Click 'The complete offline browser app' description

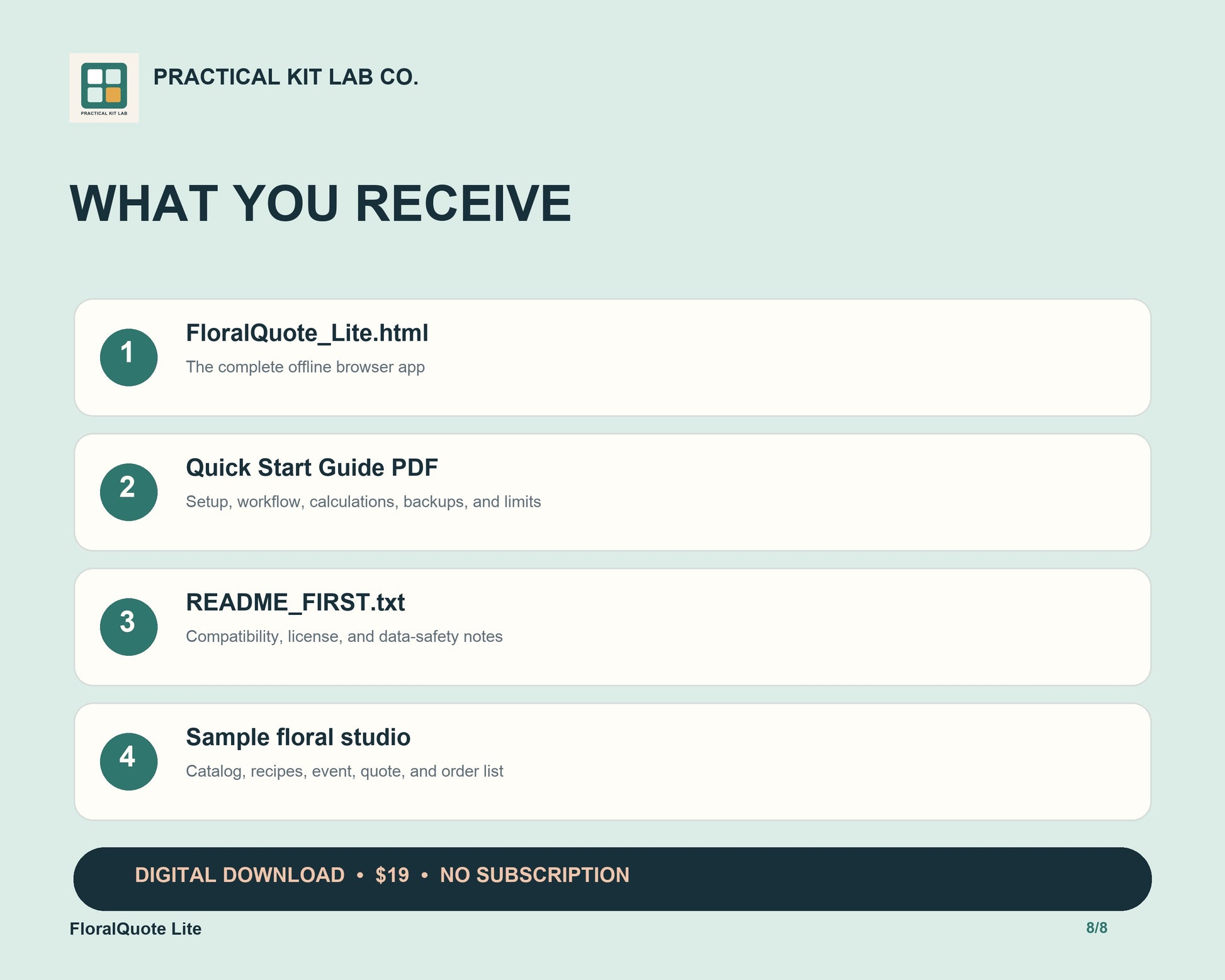click(305, 367)
